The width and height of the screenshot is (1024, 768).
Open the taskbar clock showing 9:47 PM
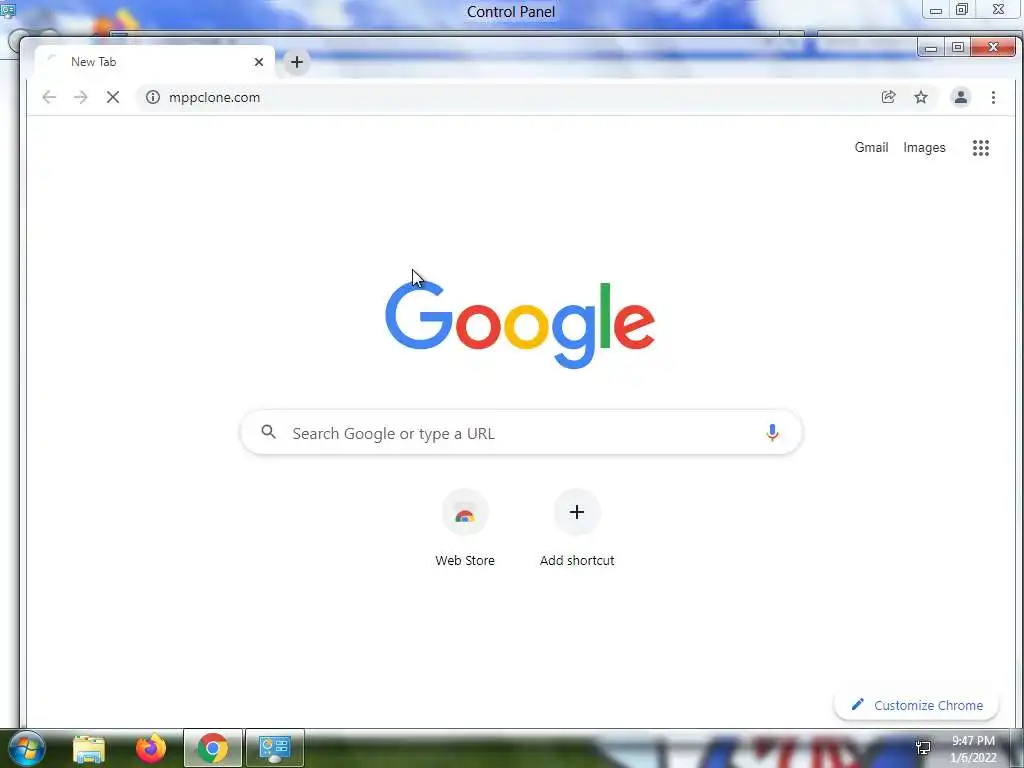pos(973,749)
